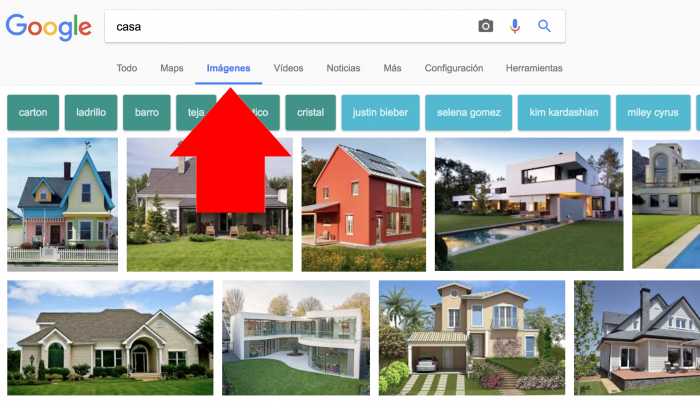Open the colorful Up-style house image
Image resolution: width=700 pixels, height=402 pixels.
(x=62, y=205)
